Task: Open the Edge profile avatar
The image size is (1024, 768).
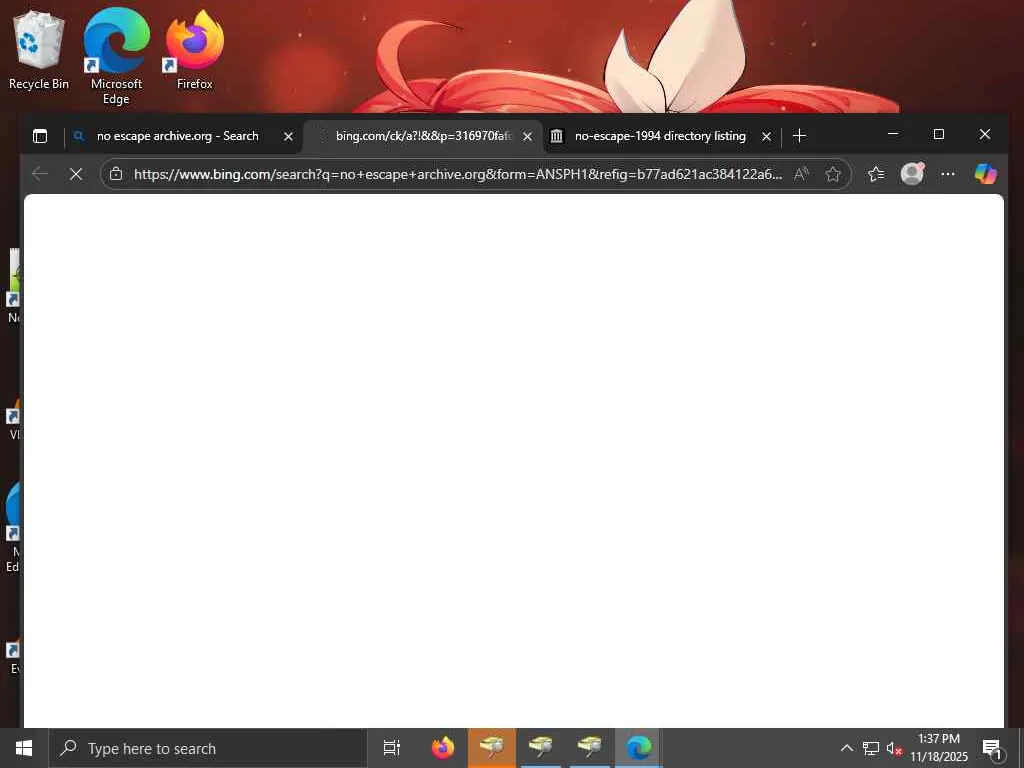Action: (x=912, y=174)
